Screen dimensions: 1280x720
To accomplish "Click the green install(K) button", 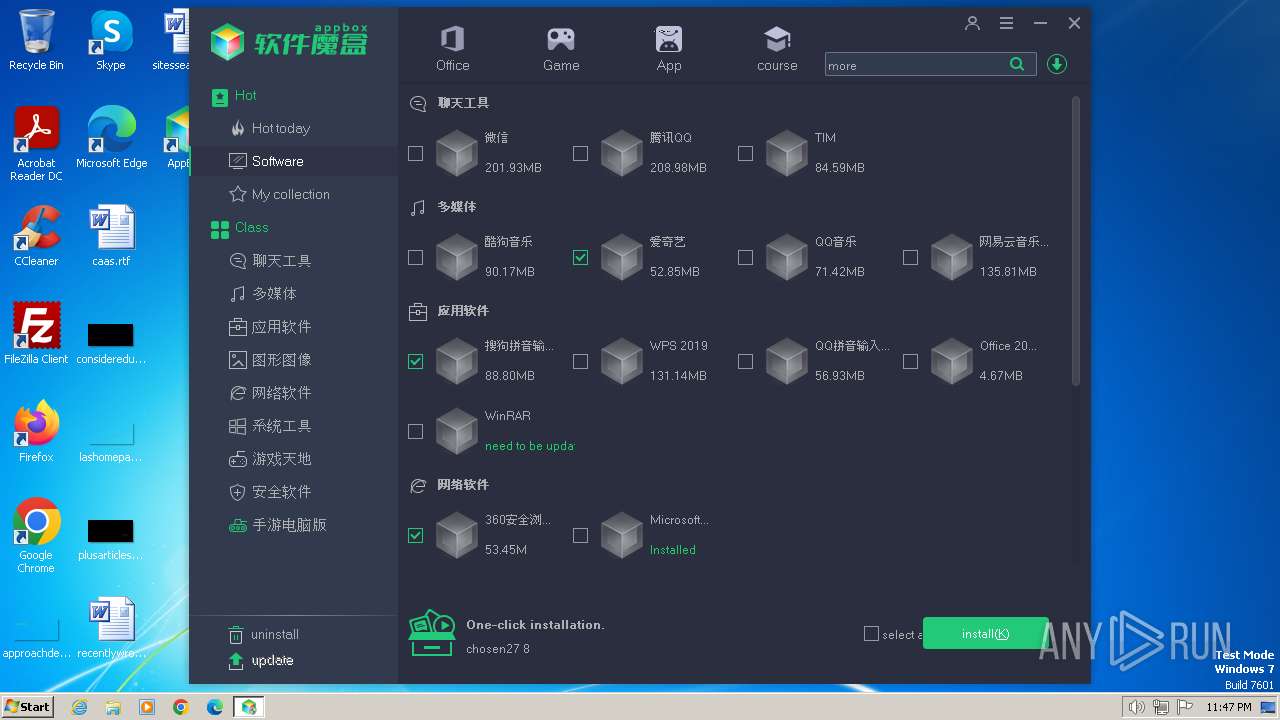I will 985,633.
